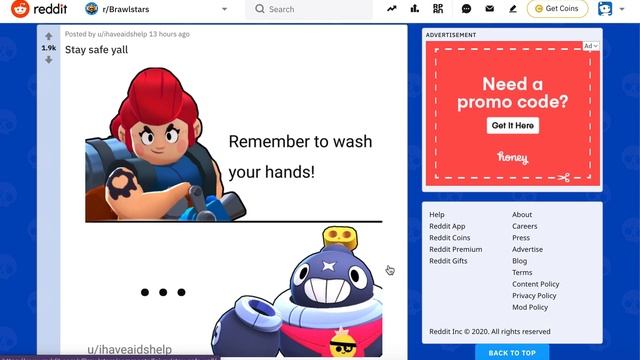The width and height of the screenshot is (640, 360).
Task: Open the Reddit App link
Action: click(447, 226)
